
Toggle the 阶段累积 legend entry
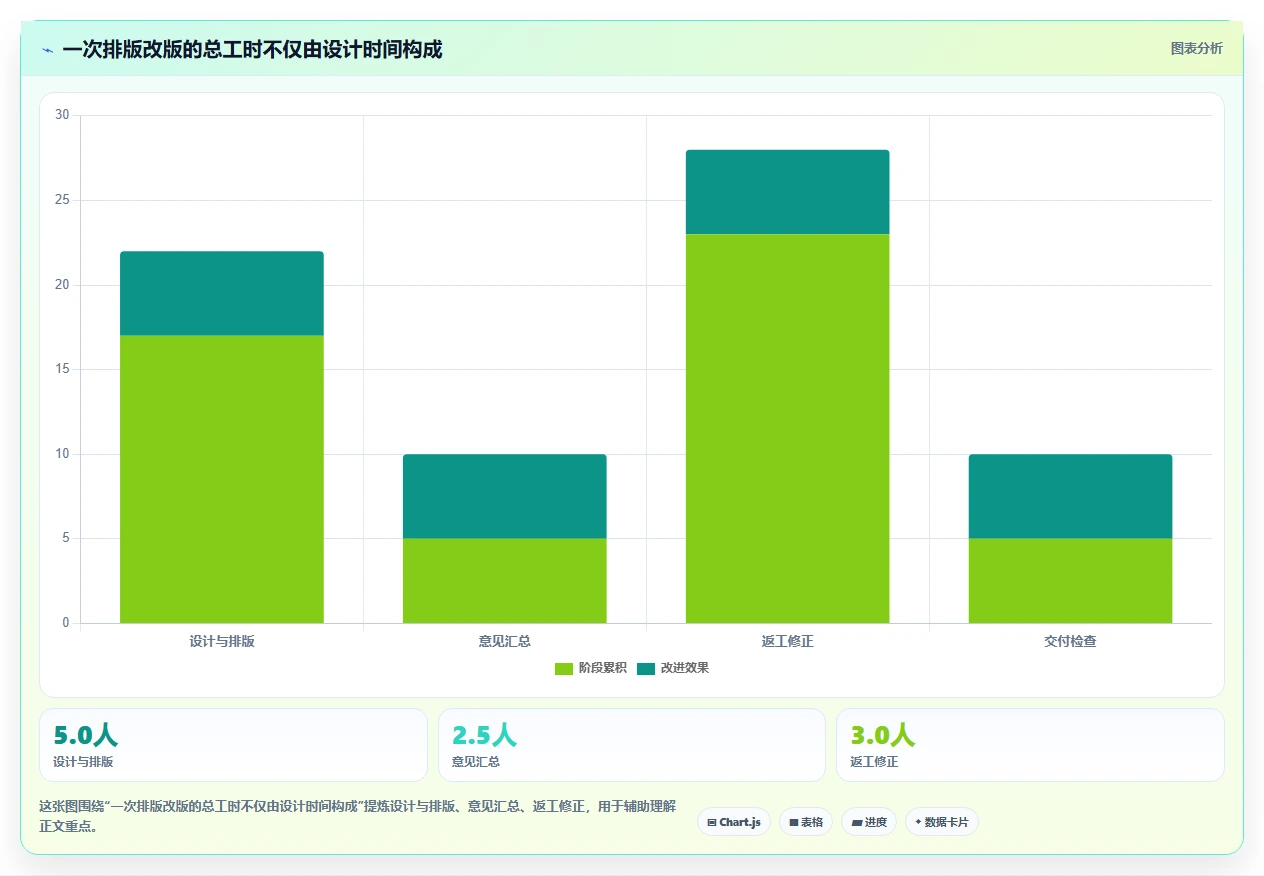591,668
